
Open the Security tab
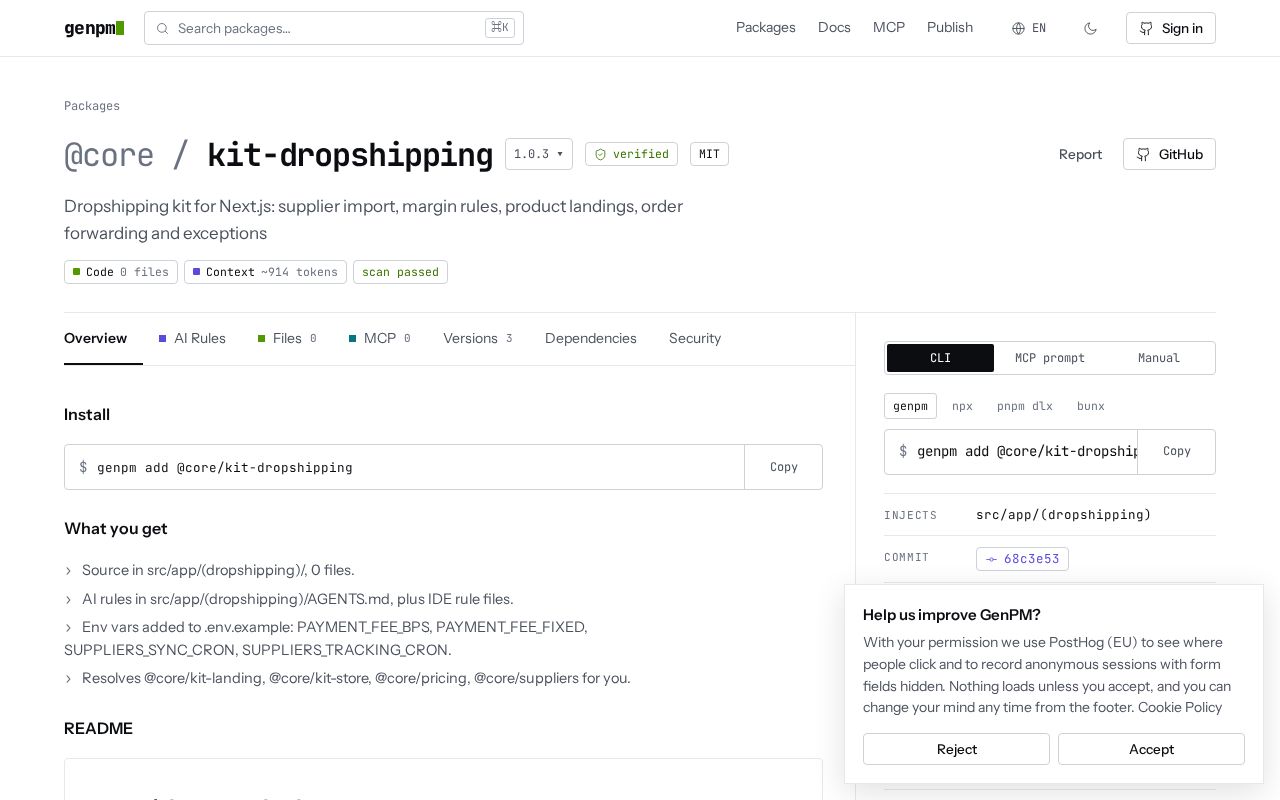[695, 338]
